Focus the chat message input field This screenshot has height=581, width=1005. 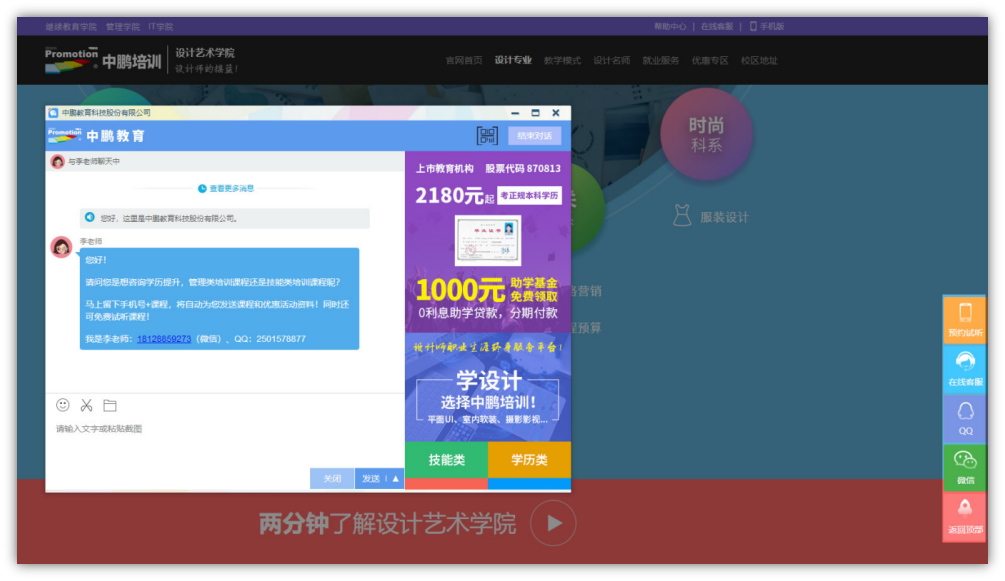click(x=224, y=442)
